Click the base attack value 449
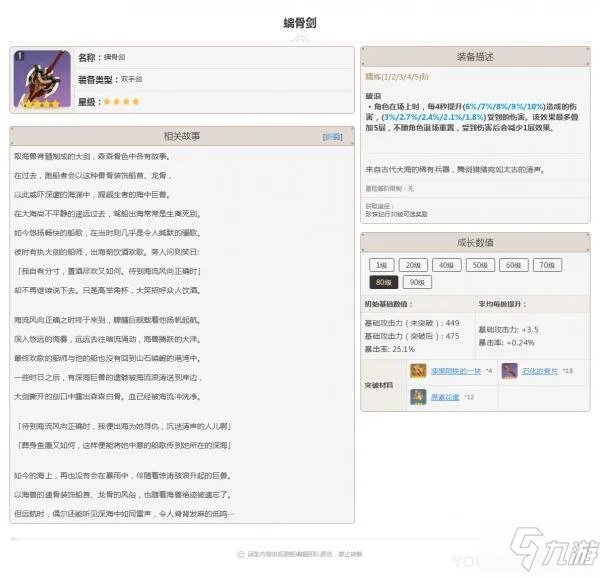The width and height of the screenshot is (600, 578). [452, 323]
